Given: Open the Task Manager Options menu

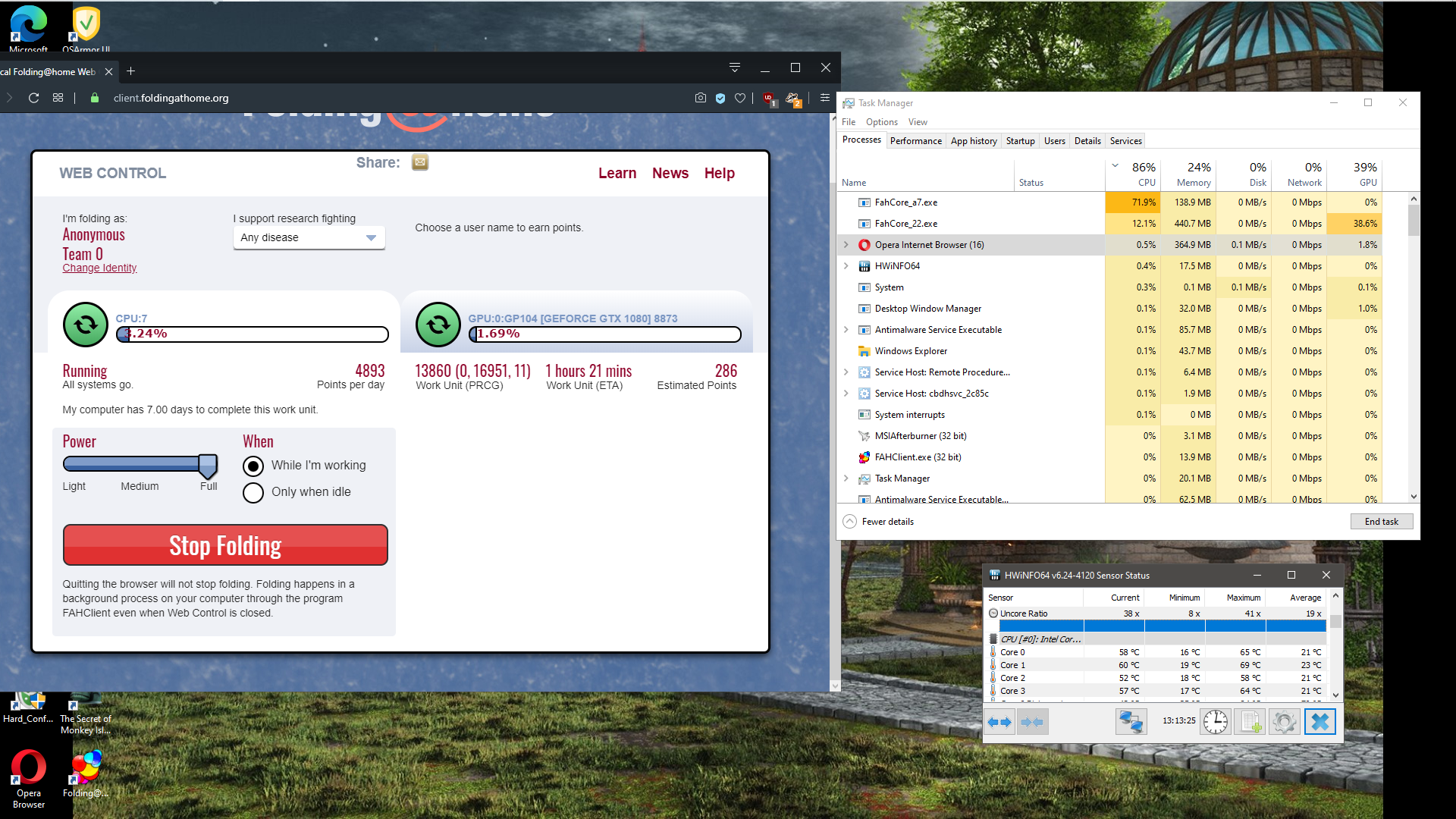Looking at the screenshot, I should (881, 122).
